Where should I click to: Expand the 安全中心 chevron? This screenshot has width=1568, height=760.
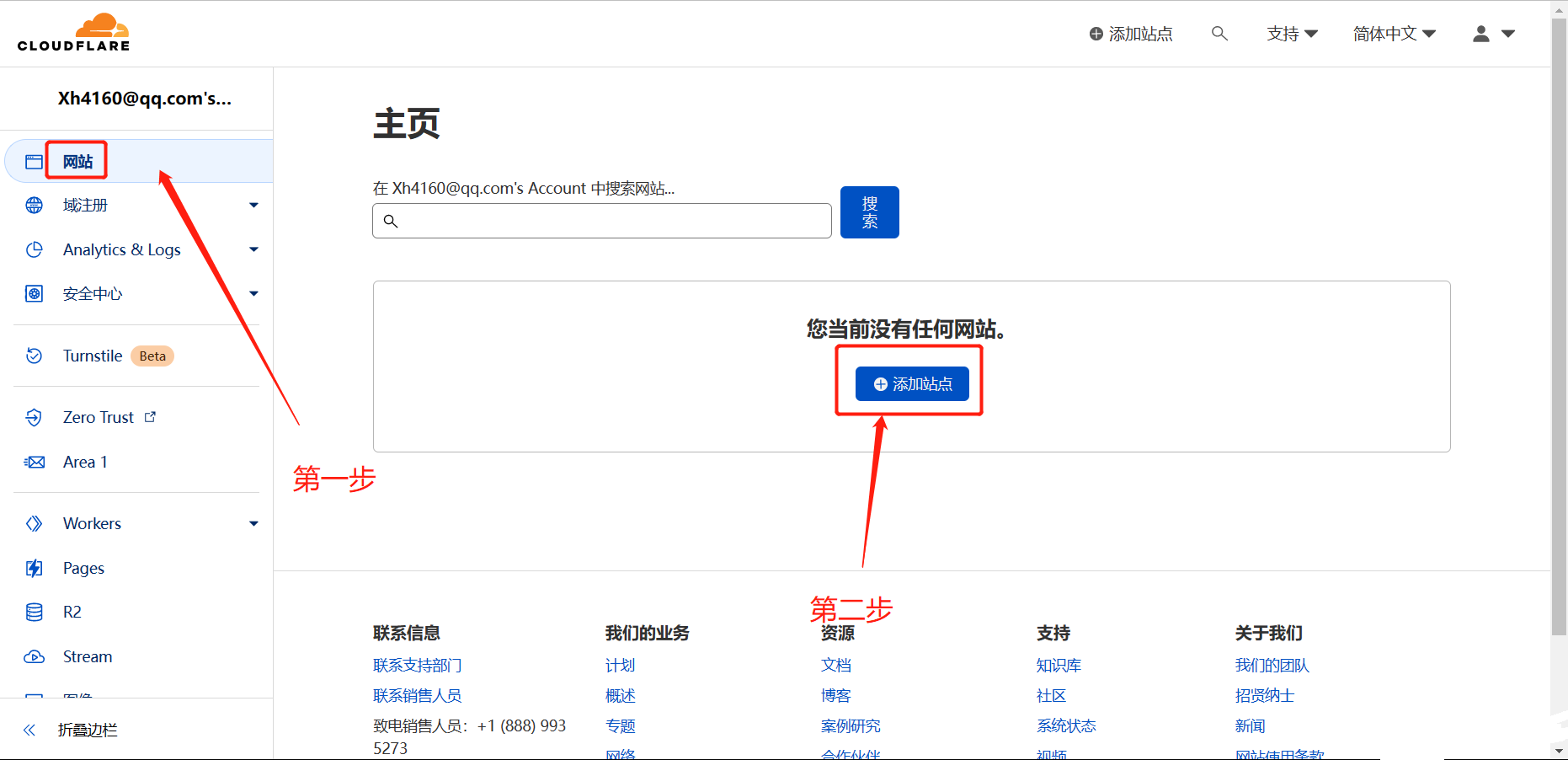[253, 294]
